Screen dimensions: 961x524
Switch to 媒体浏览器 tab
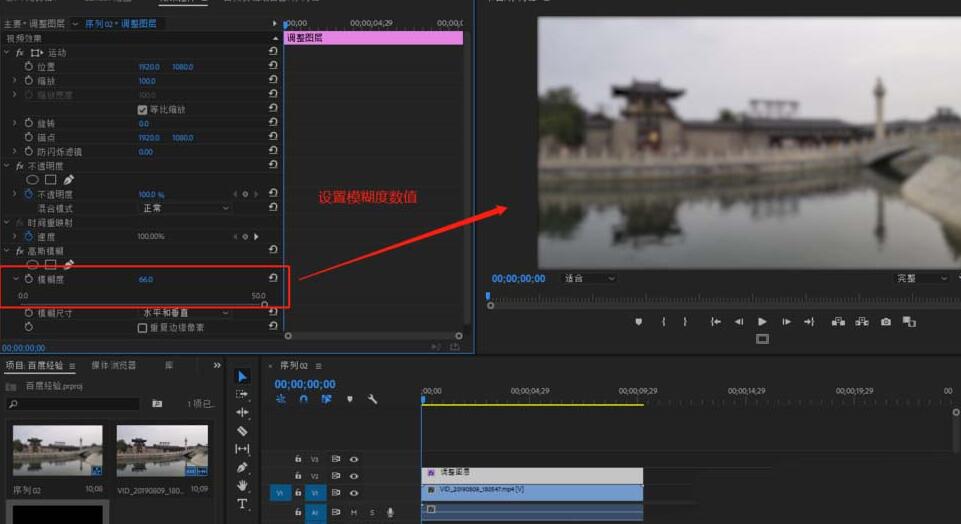click(x=113, y=365)
